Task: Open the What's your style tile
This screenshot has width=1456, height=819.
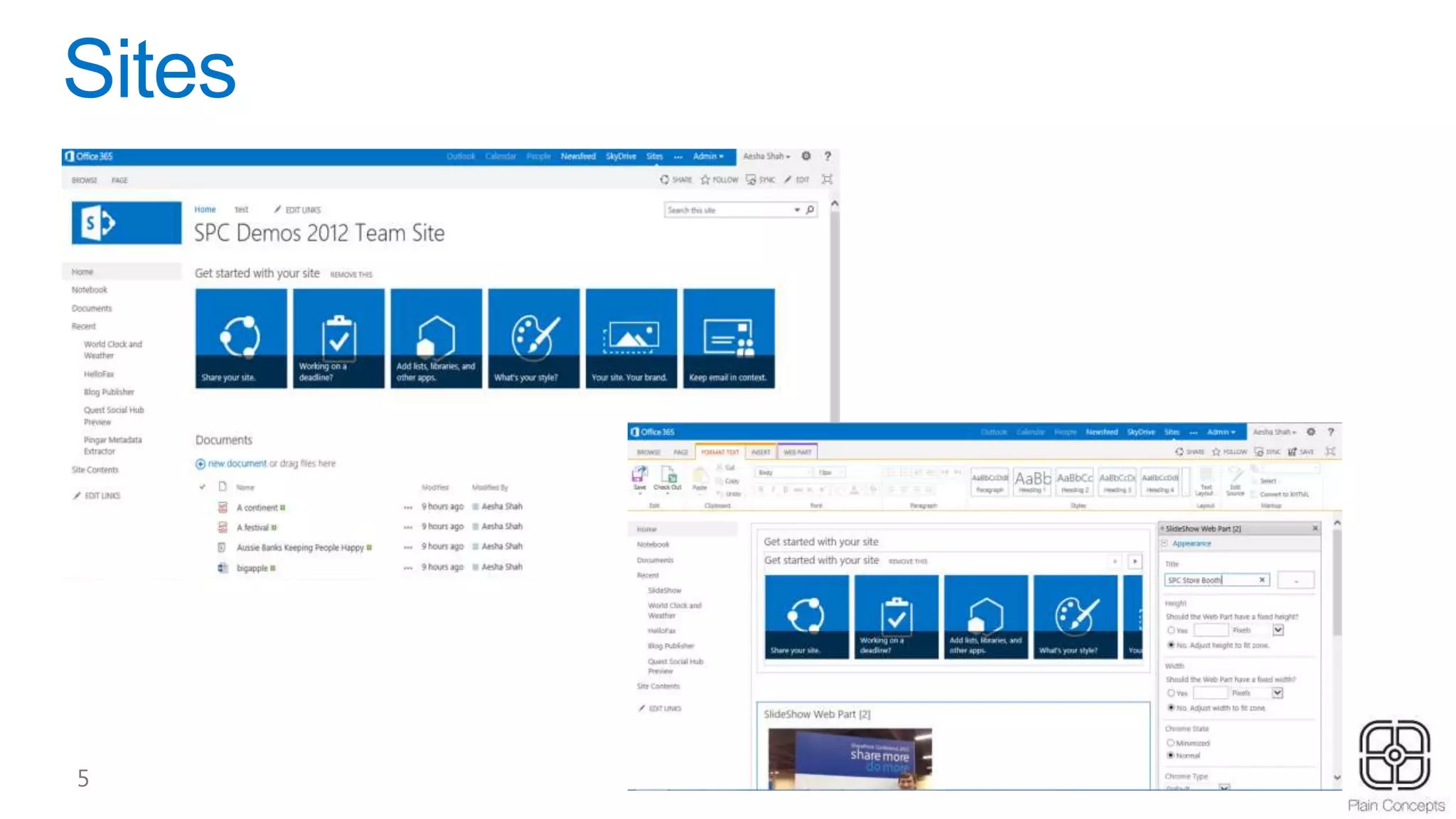Action: pyautogui.click(x=534, y=338)
